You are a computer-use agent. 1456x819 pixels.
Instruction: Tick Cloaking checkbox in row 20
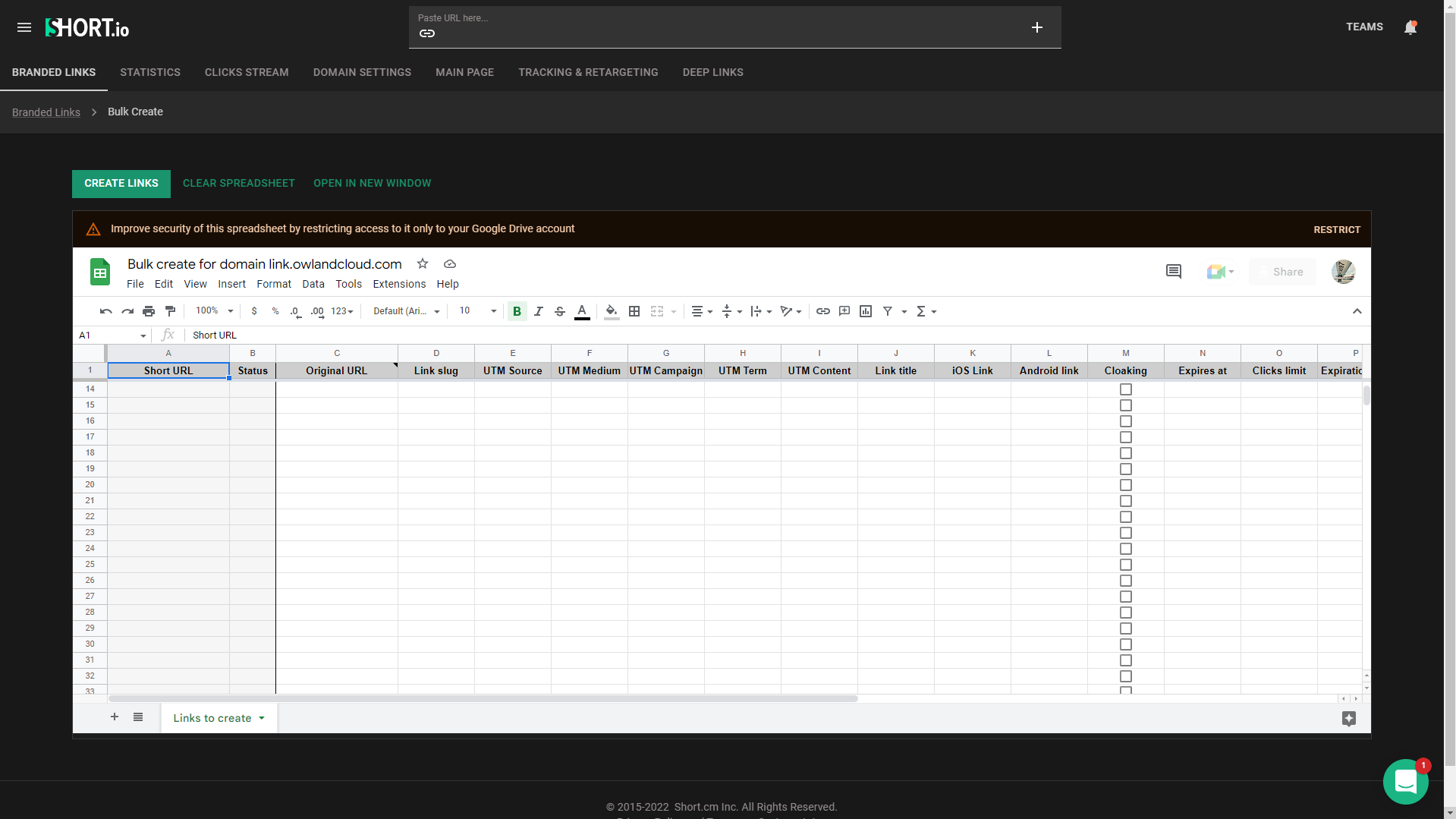[1126, 485]
